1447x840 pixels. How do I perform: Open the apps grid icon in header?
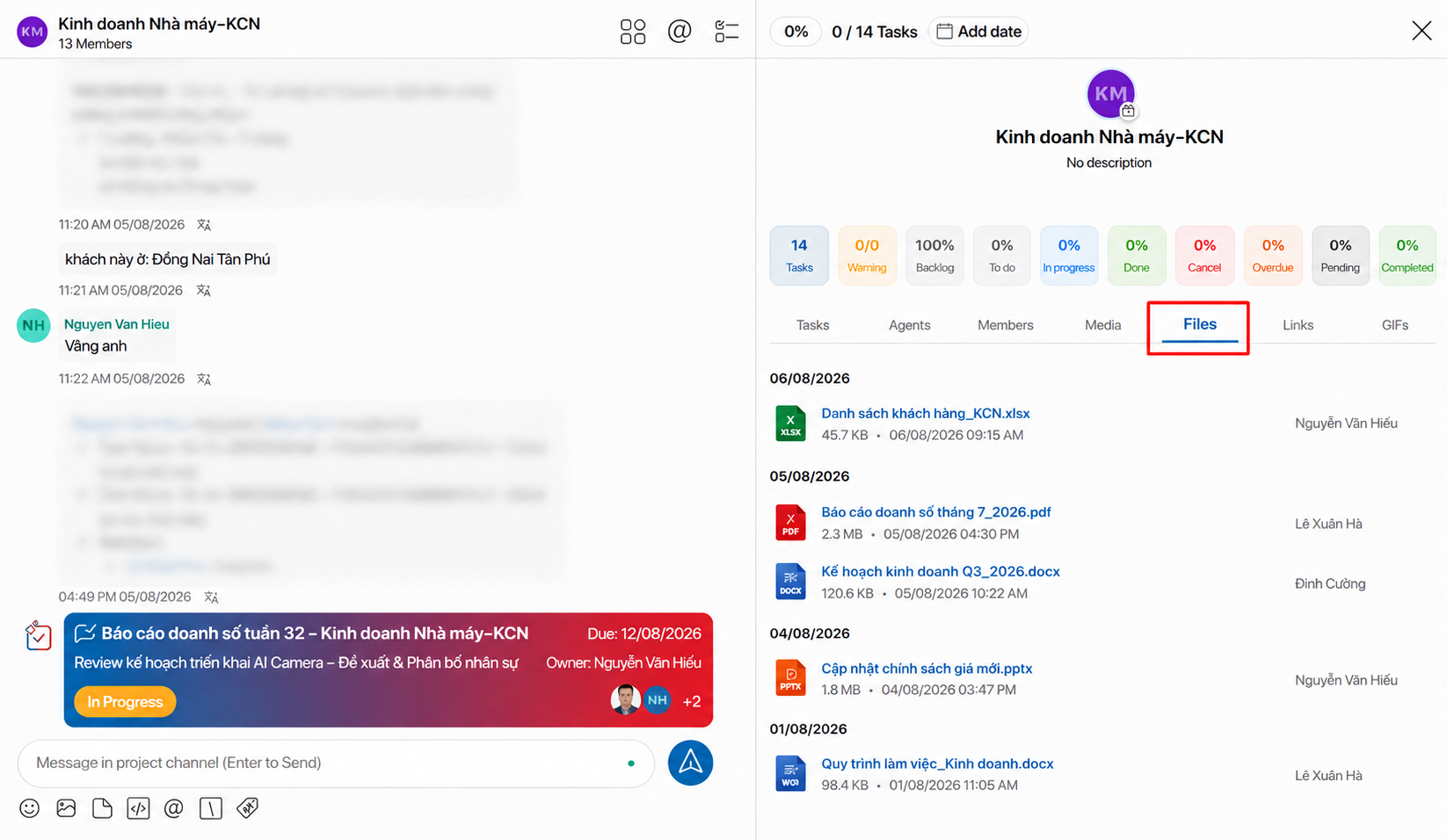point(632,32)
